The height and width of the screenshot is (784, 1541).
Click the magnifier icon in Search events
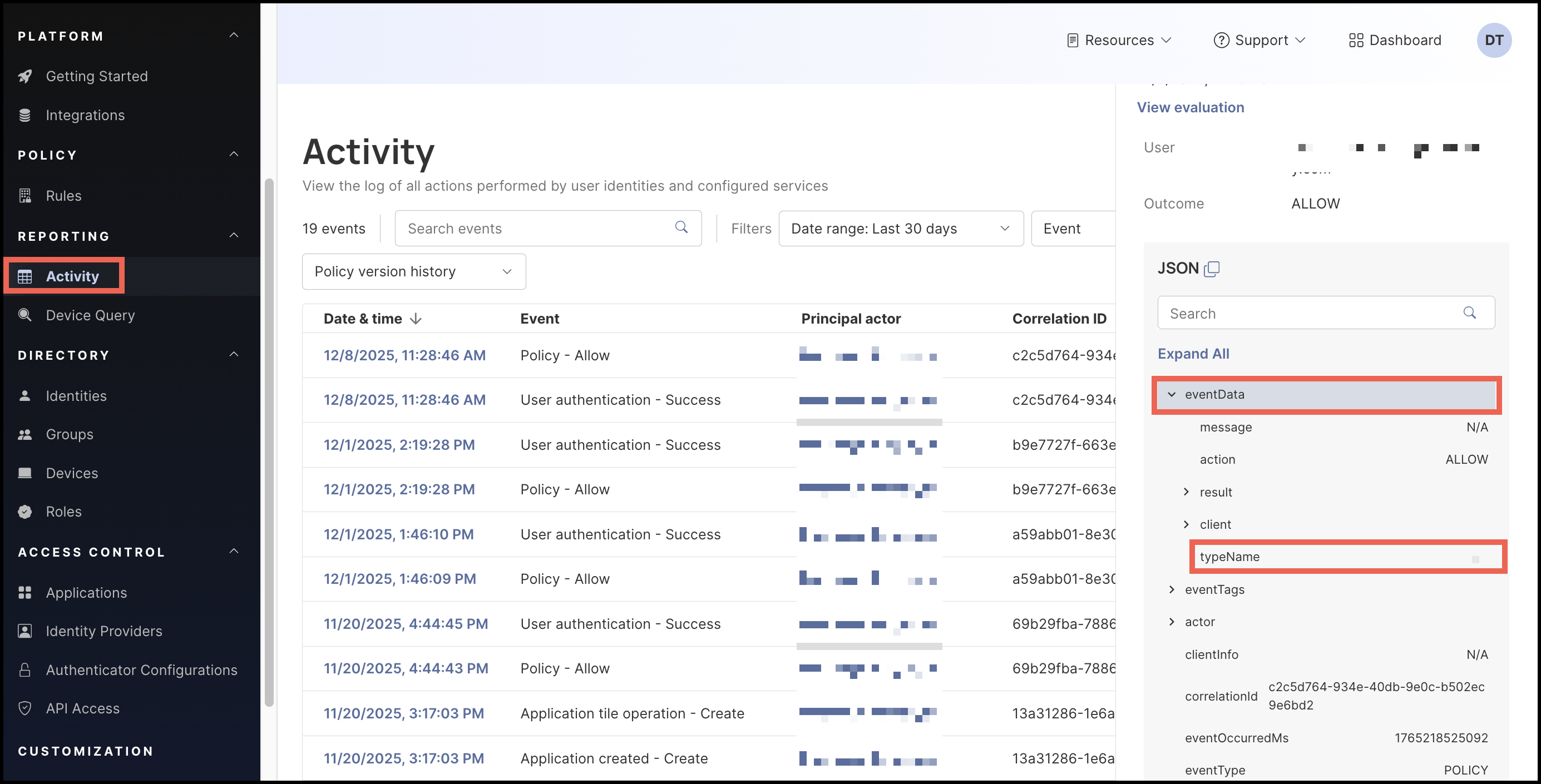point(681,227)
